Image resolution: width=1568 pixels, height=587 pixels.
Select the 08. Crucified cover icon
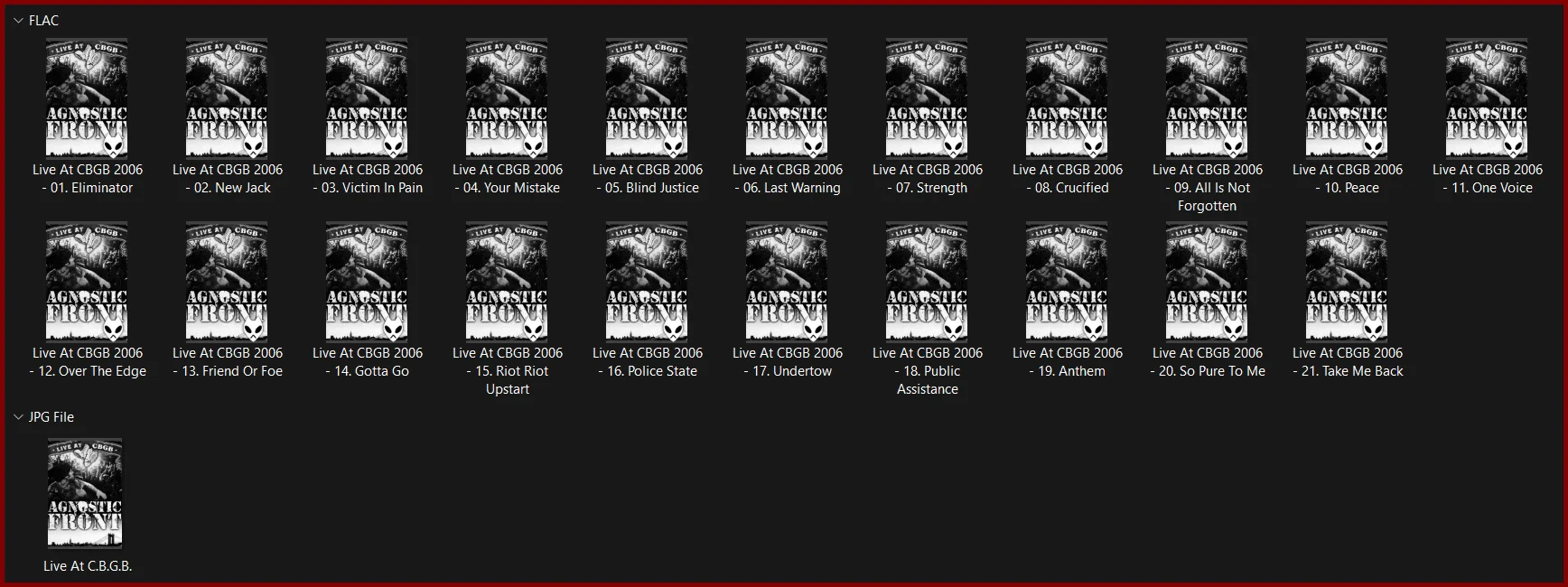tap(1067, 98)
